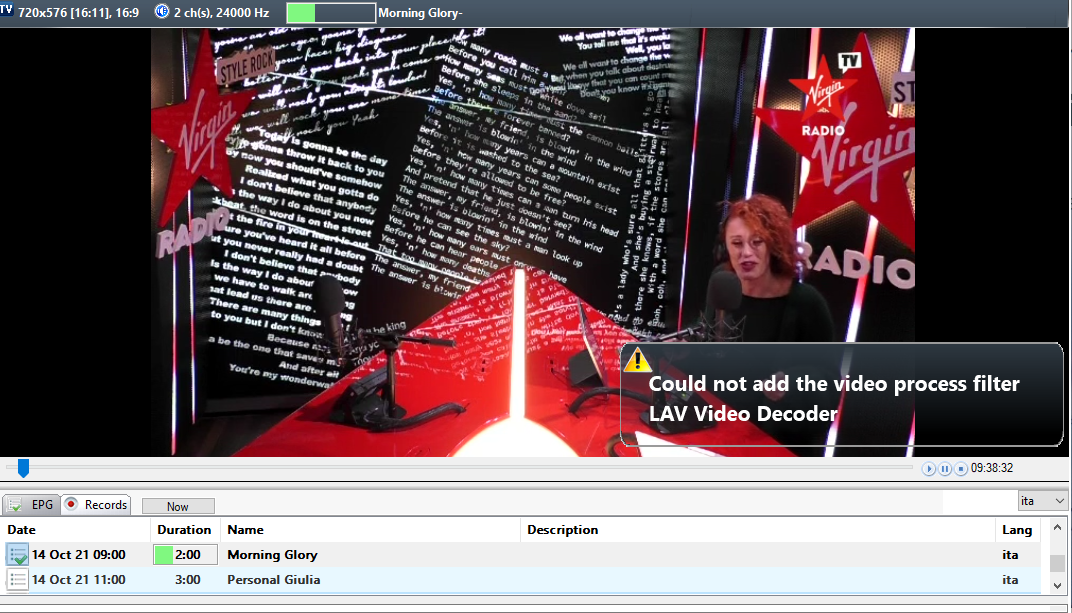Click the Description column header
The height and width of the screenshot is (613, 1072).
click(758, 530)
